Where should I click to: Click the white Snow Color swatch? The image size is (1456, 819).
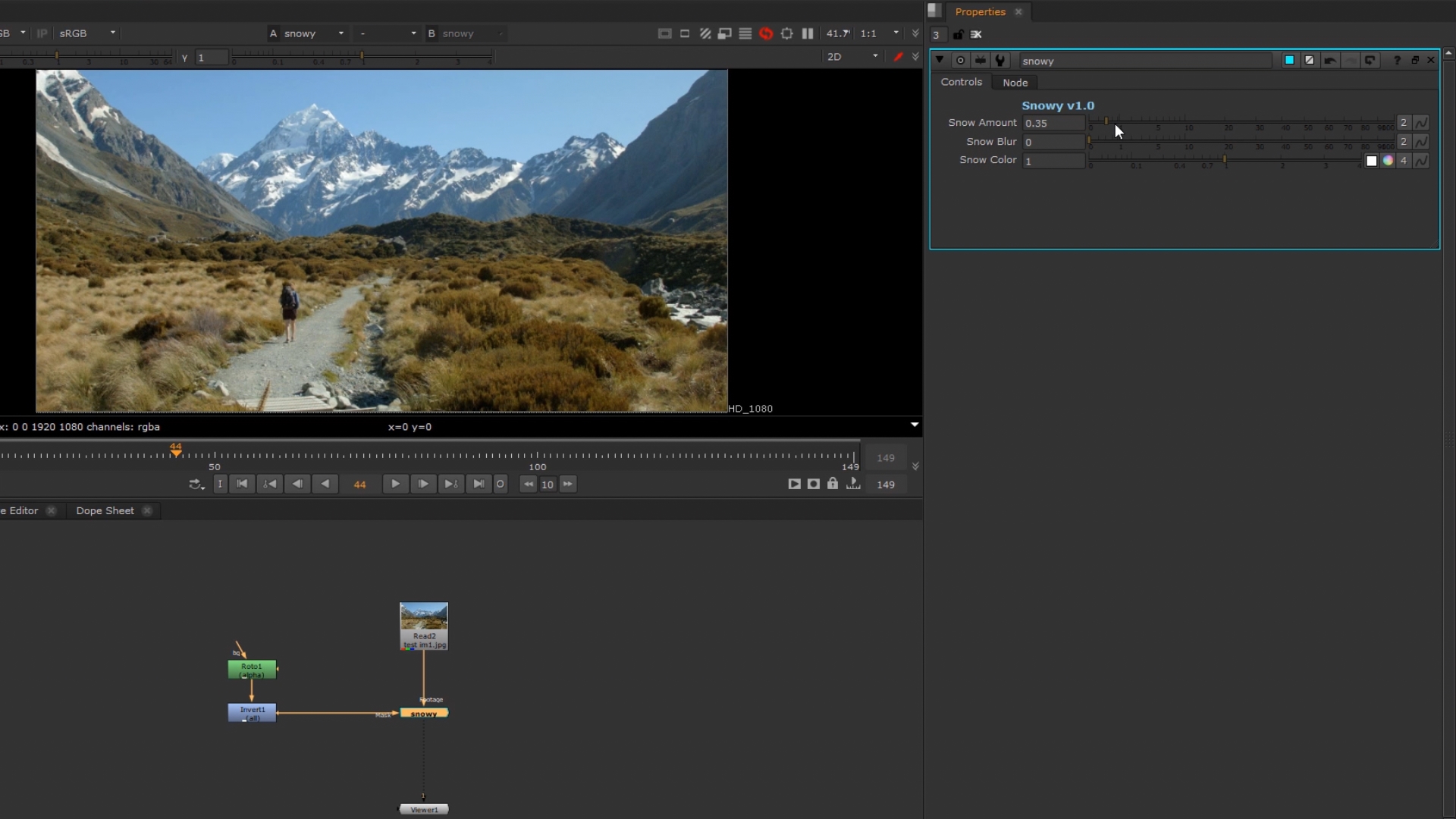coord(1371,161)
